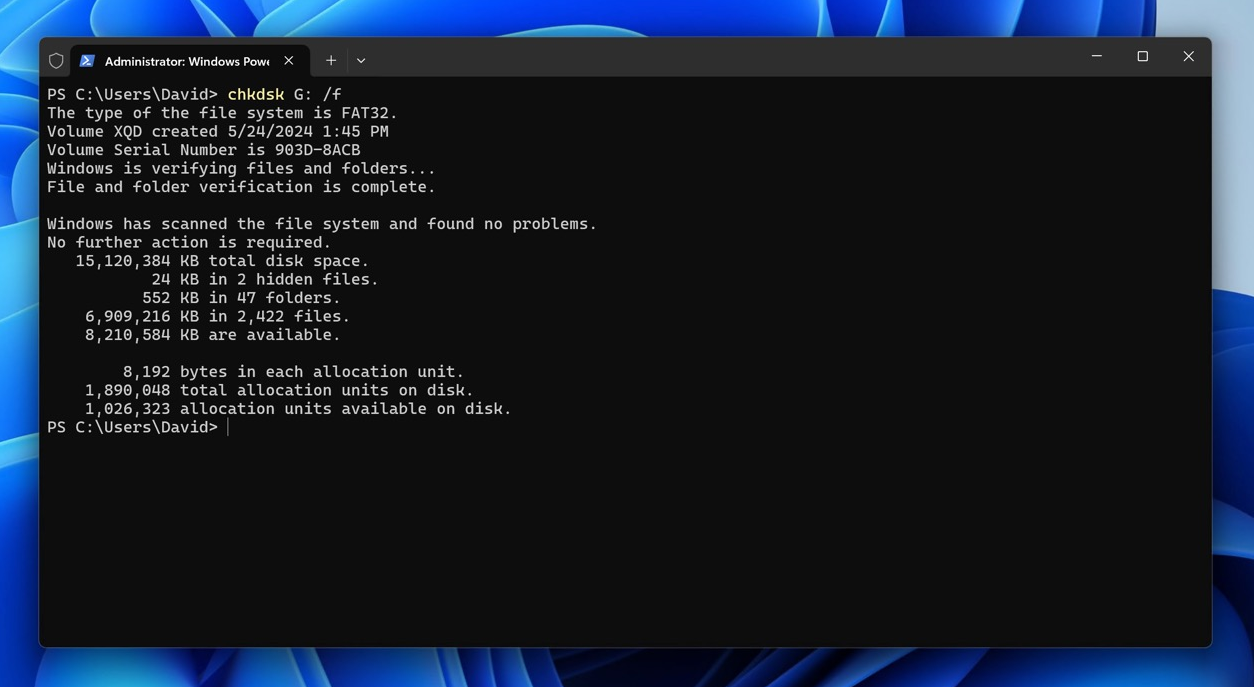This screenshot has width=1254, height=687.
Task: Click the "File and folder verification is complete" line
Action: (x=241, y=187)
